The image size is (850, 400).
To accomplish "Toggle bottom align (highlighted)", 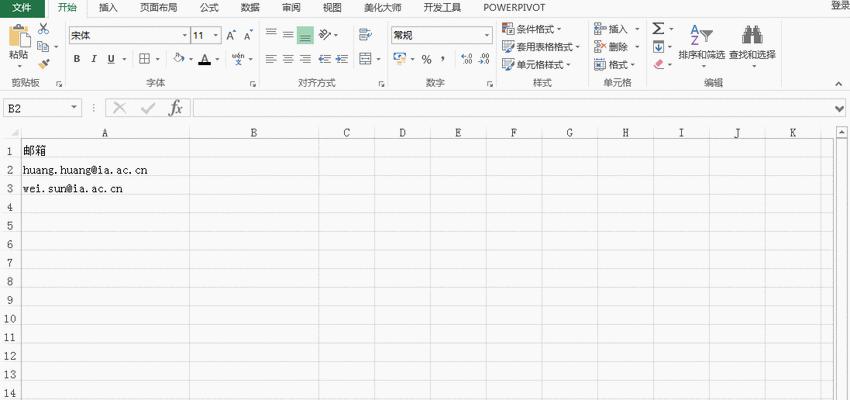I will pyautogui.click(x=305, y=35).
